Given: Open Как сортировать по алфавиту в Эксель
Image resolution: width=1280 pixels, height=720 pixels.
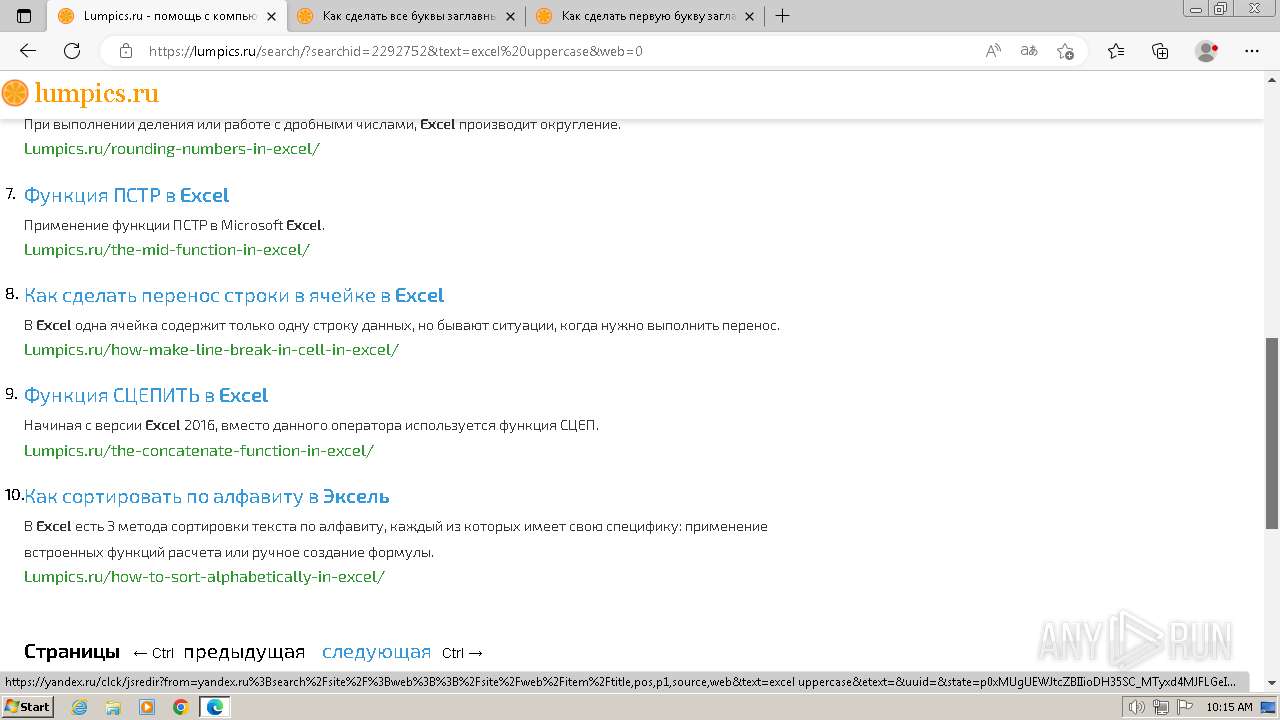Looking at the screenshot, I should point(207,496).
